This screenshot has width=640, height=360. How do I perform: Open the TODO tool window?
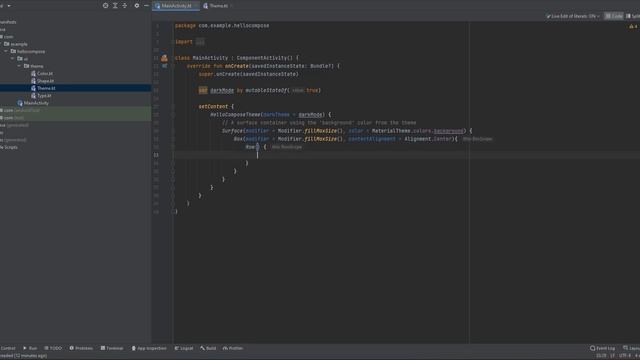pos(53,348)
